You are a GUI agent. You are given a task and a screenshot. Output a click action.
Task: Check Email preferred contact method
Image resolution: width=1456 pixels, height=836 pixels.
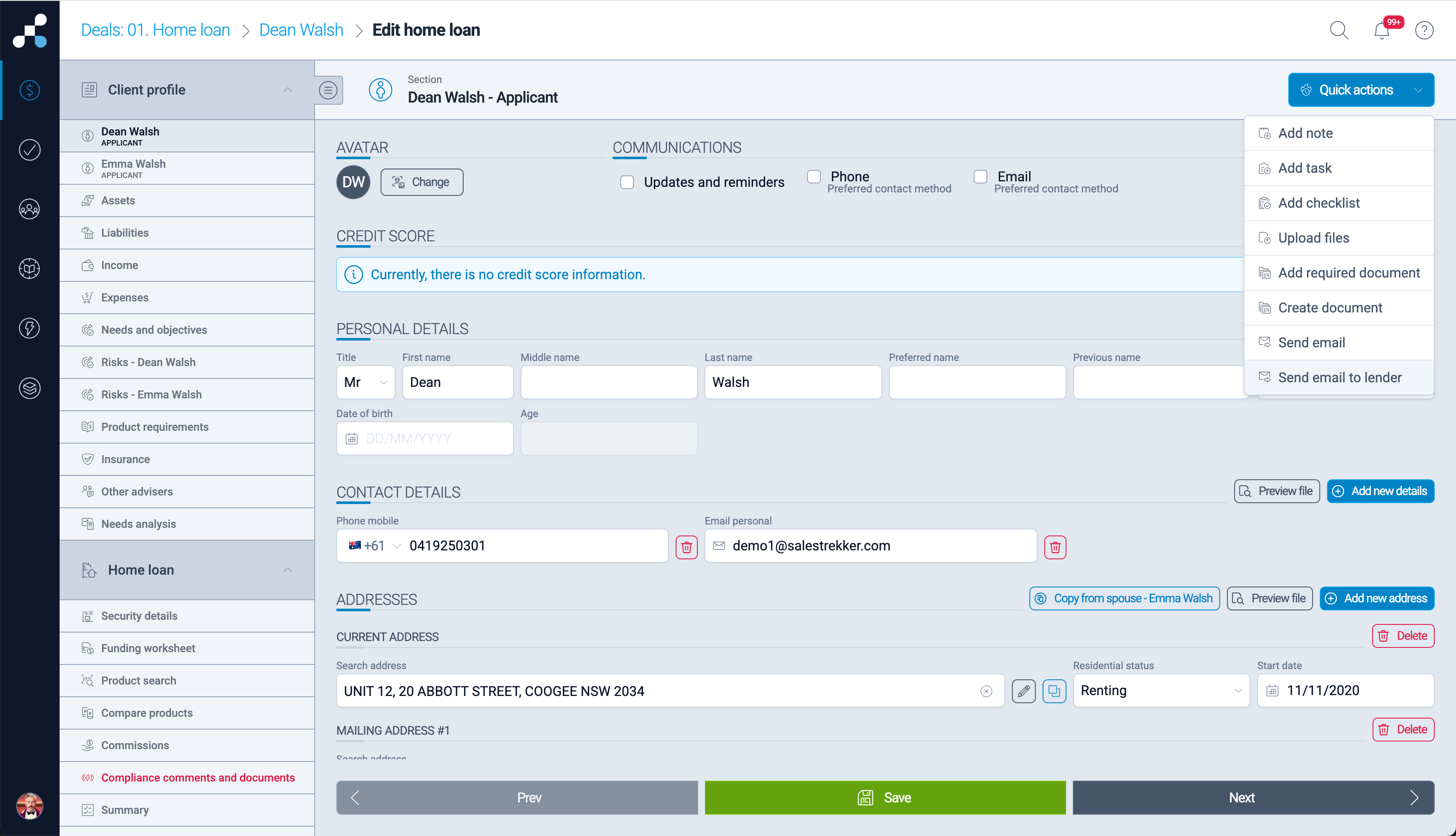click(x=980, y=176)
